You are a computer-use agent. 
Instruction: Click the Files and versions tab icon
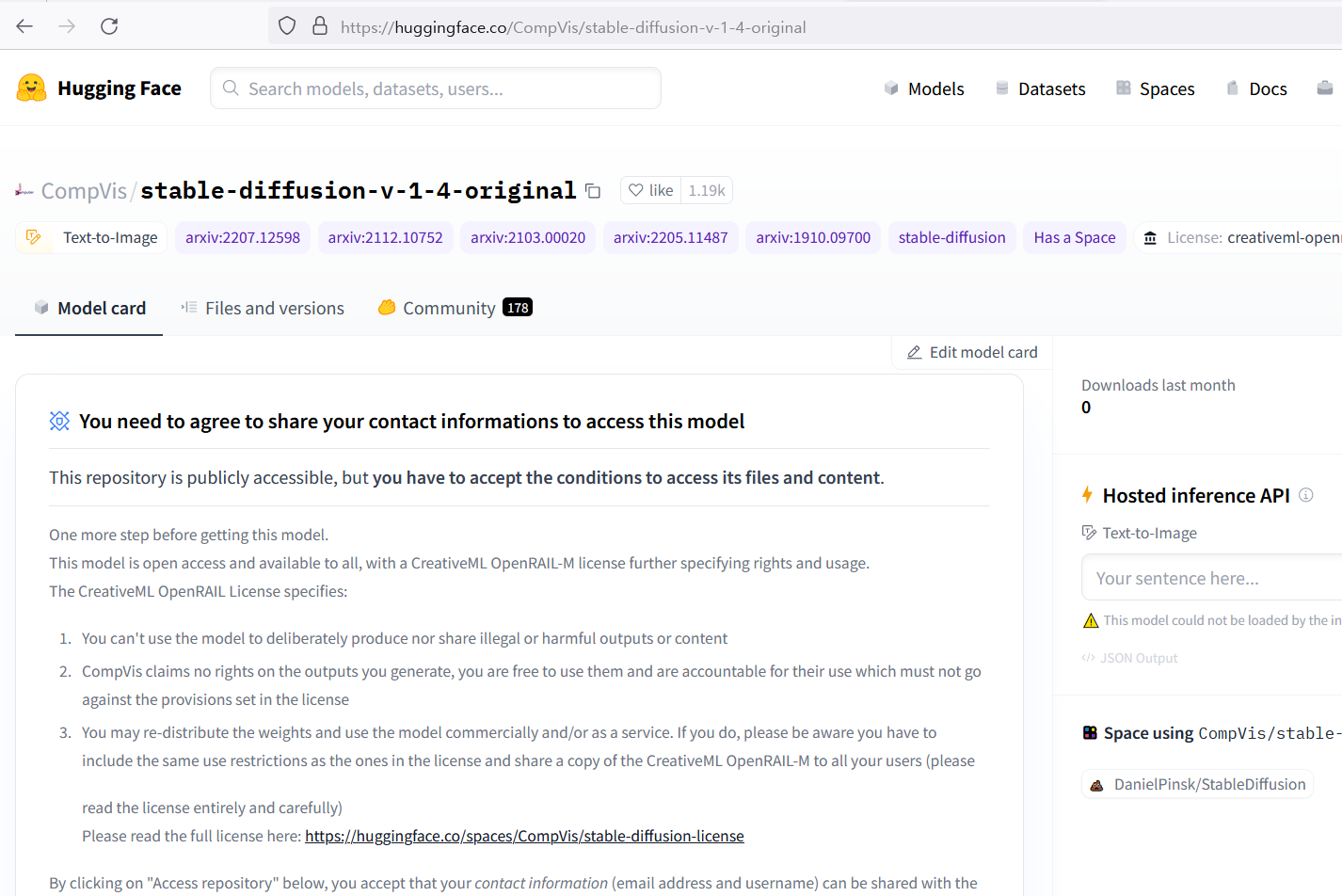point(188,307)
